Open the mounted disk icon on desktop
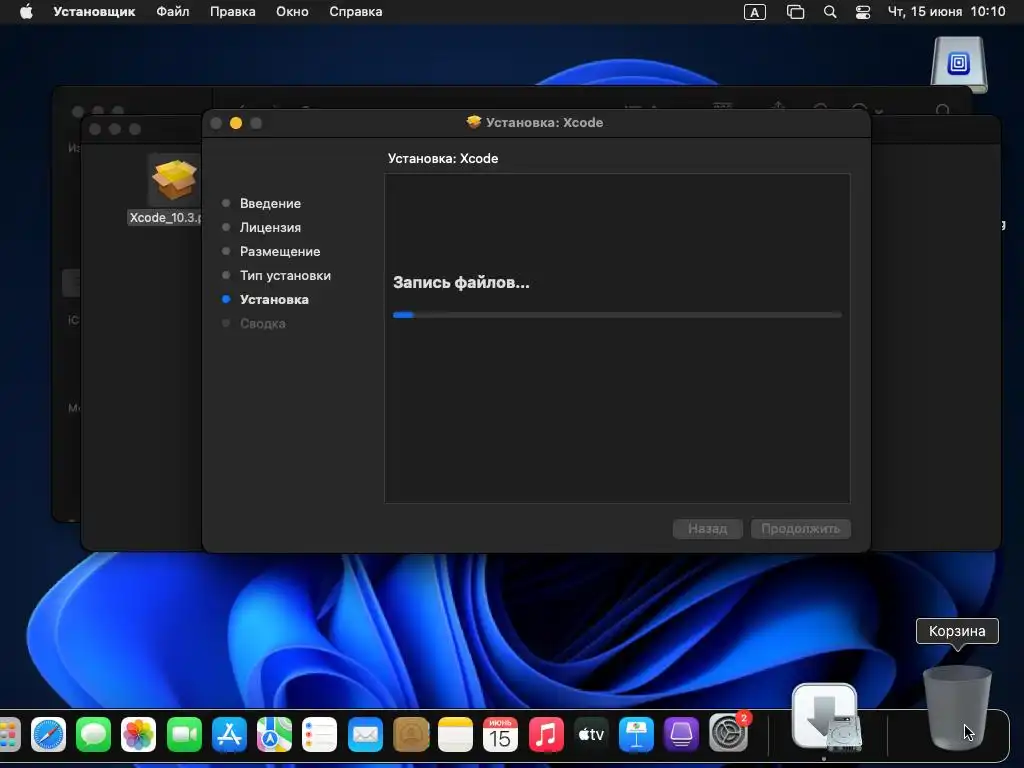 point(959,64)
